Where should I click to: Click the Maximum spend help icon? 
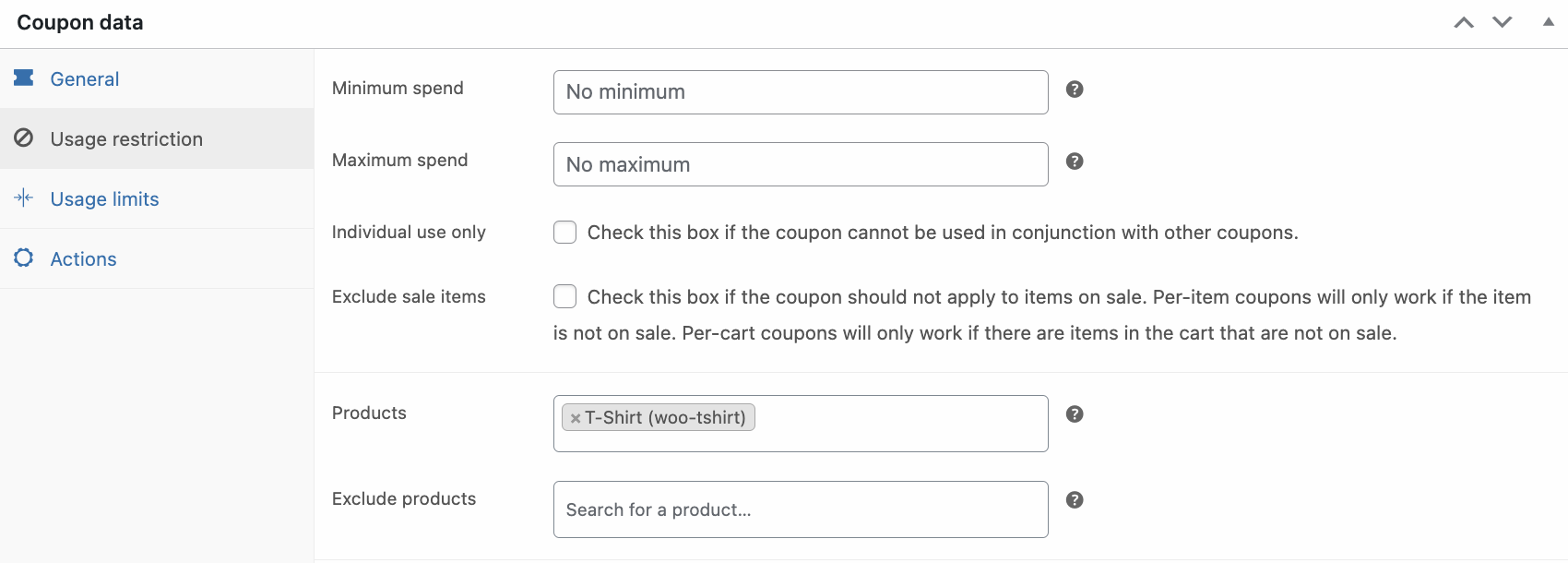click(x=1075, y=161)
